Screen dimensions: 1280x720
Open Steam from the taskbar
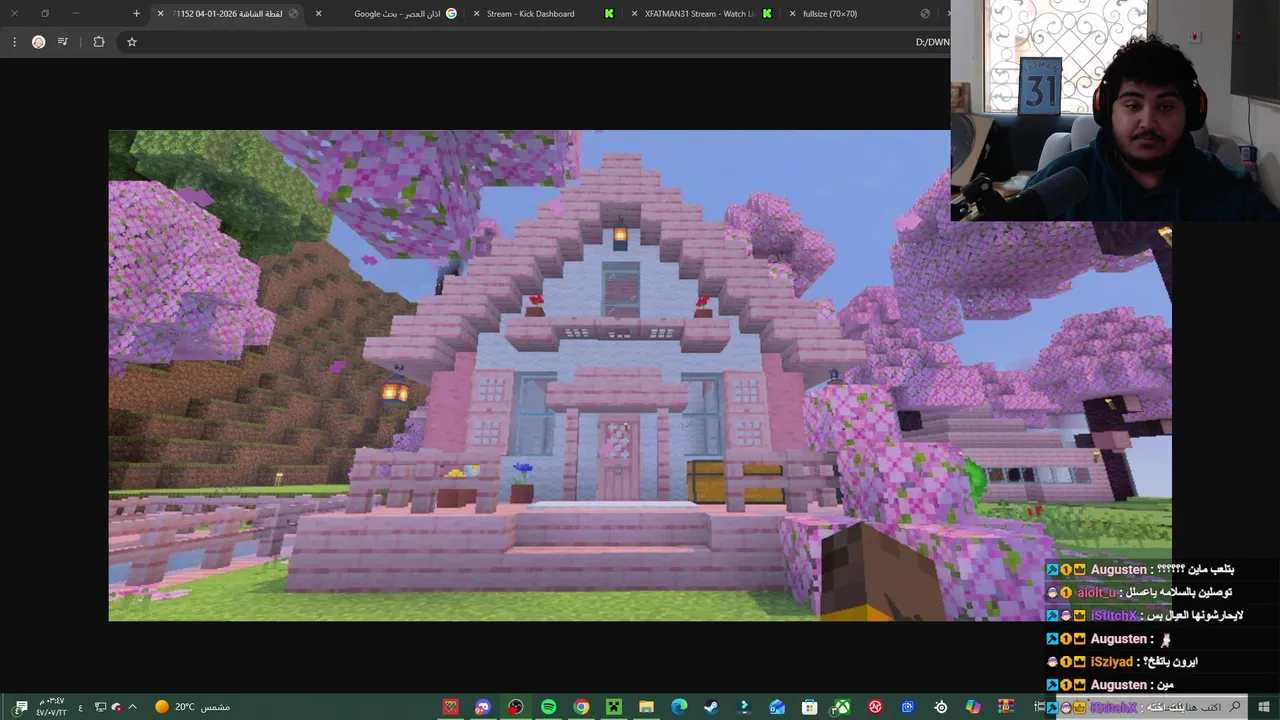pyautogui.click(x=711, y=707)
